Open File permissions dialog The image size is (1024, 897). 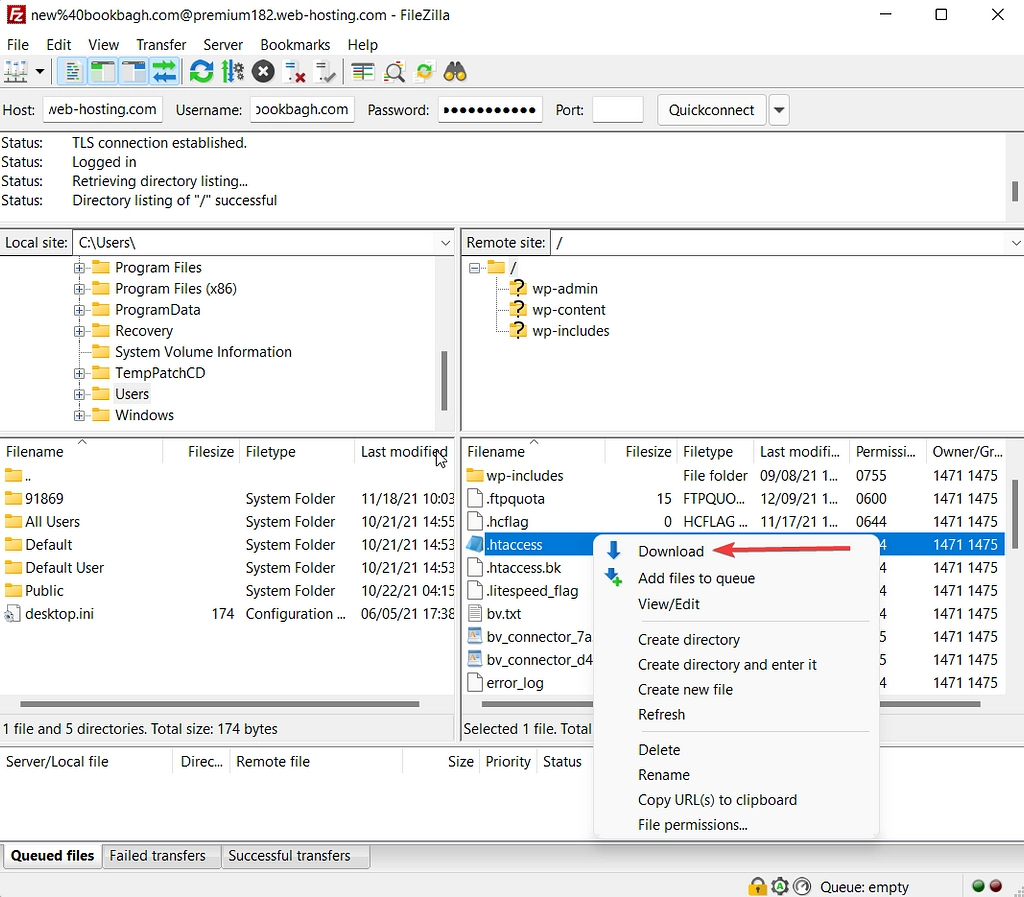coord(692,825)
